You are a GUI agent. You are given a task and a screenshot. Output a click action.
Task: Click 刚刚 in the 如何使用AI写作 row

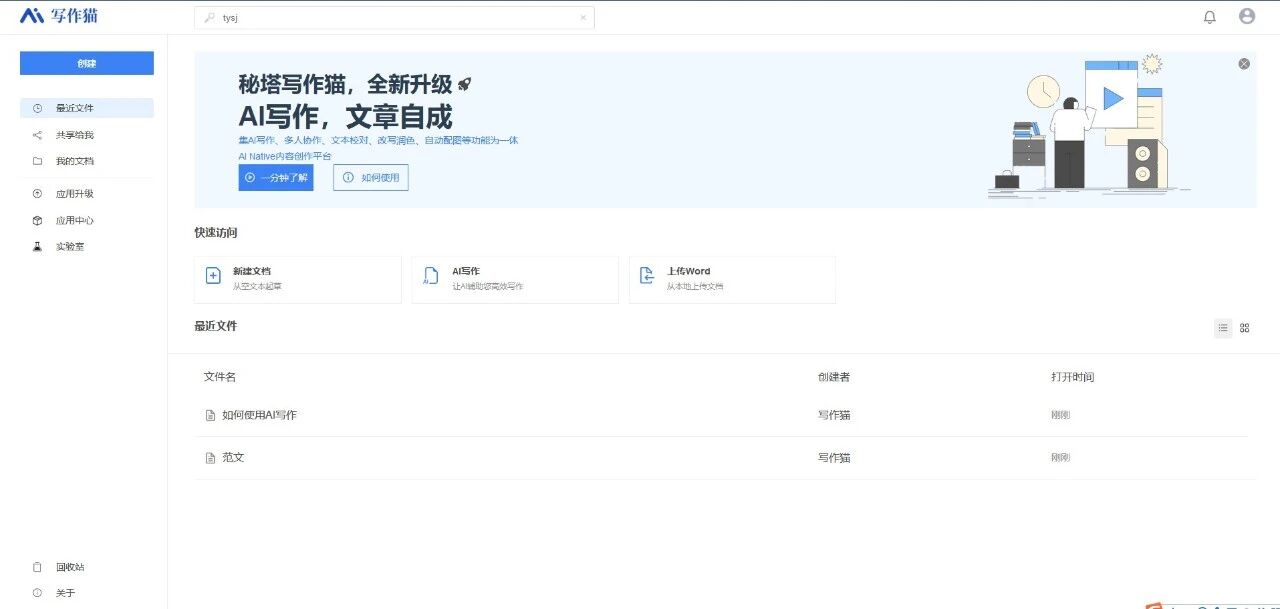(x=1060, y=415)
